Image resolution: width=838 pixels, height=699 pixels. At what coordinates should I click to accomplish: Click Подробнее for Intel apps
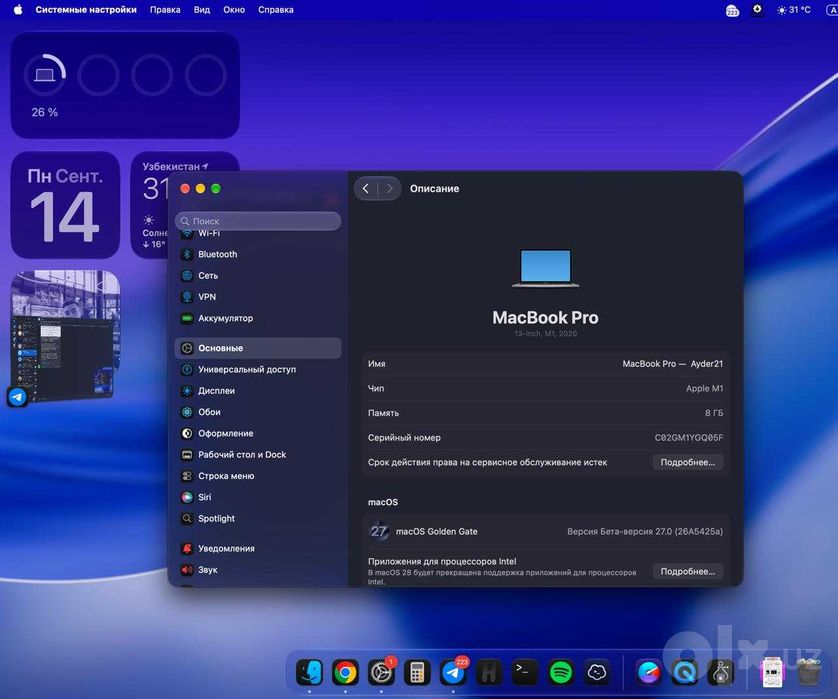coord(687,571)
